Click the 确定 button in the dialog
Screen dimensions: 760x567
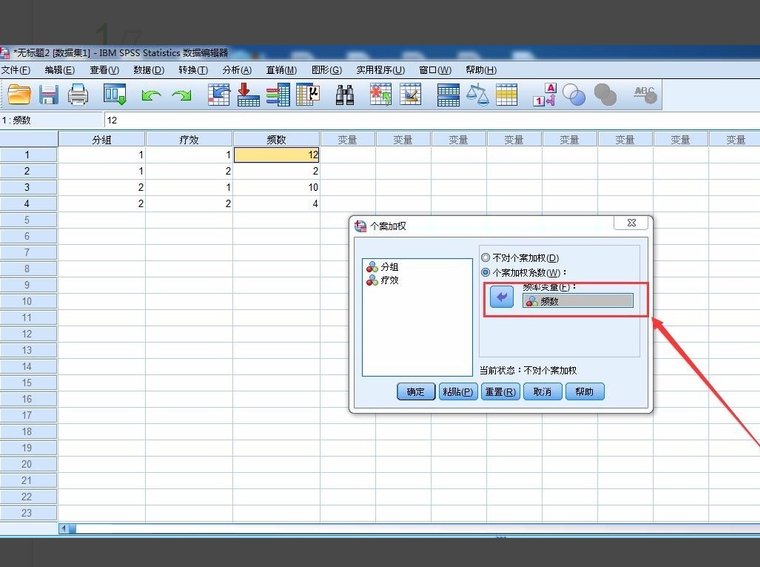tap(415, 392)
